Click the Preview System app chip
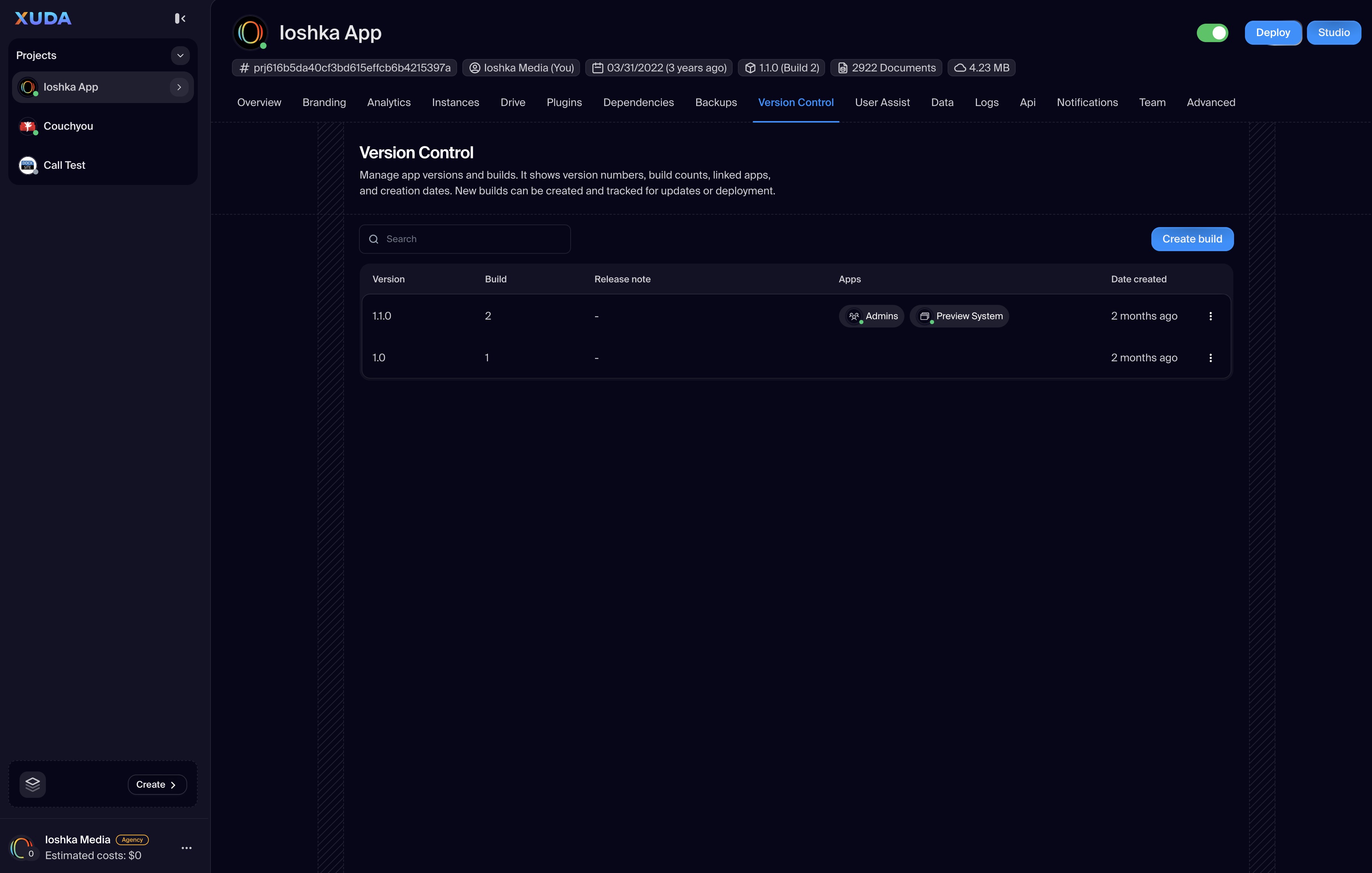The image size is (1372, 873). 960,316
